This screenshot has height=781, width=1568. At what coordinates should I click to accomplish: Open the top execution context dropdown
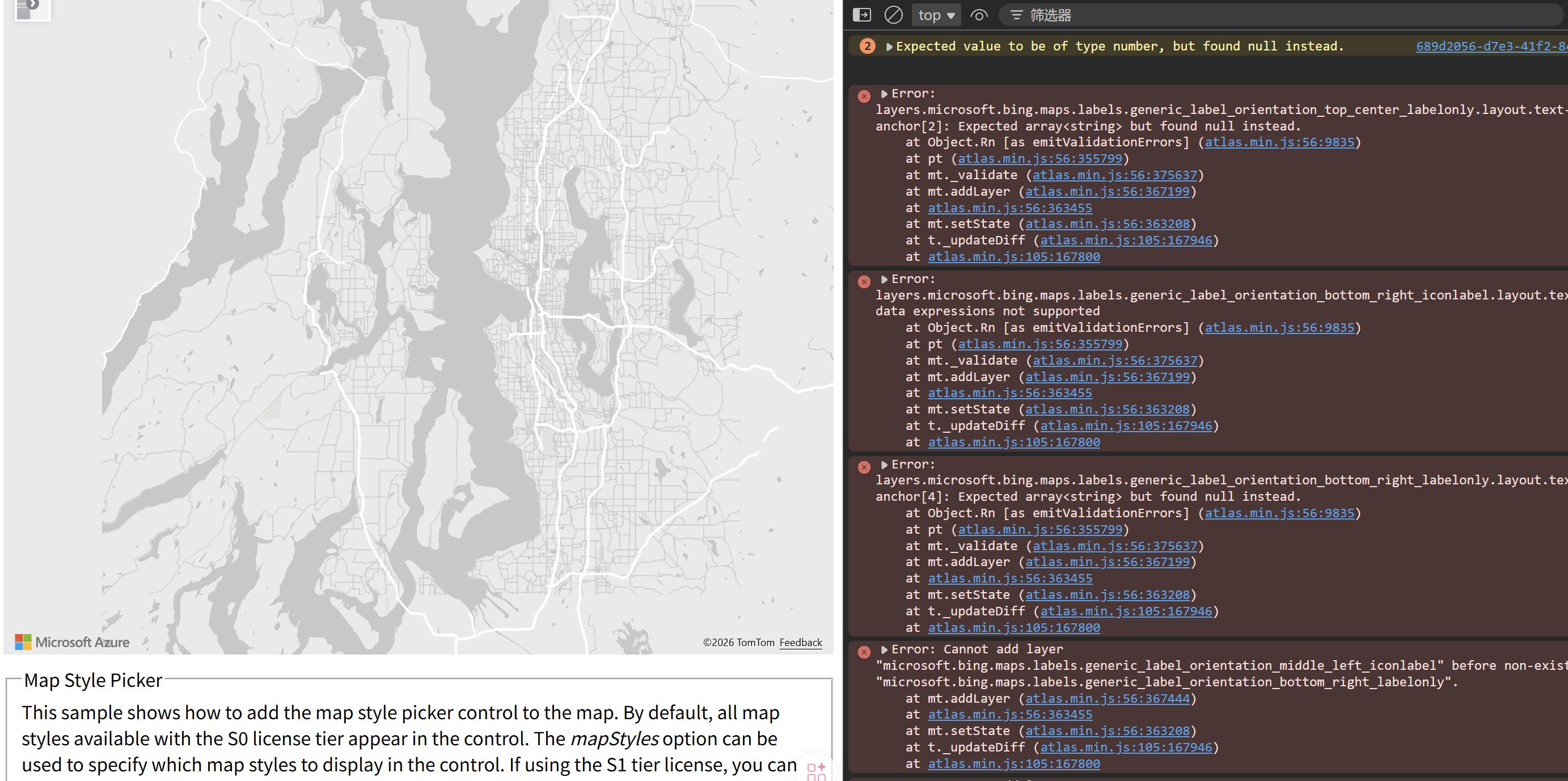[x=936, y=15]
